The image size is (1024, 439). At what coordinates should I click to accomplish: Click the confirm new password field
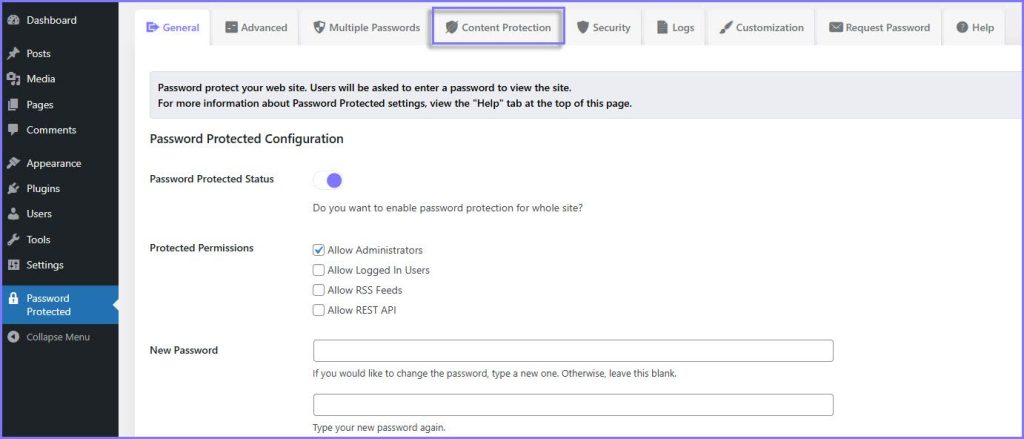(573, 405)
